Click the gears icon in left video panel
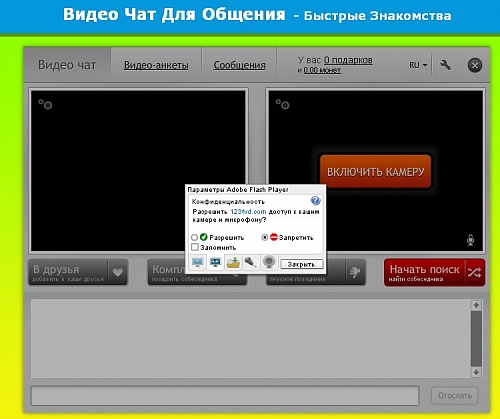 45,104
